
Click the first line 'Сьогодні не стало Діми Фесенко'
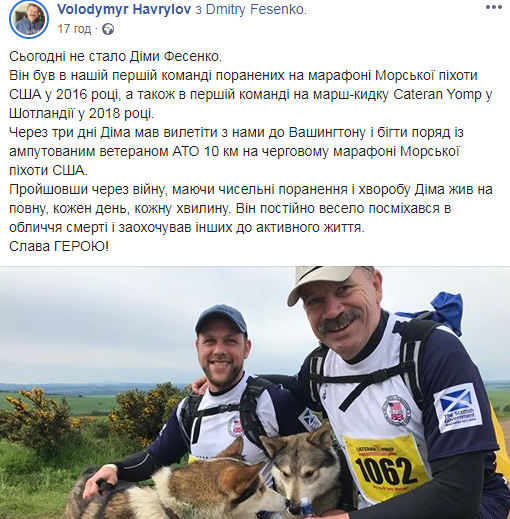pos(115,56)
